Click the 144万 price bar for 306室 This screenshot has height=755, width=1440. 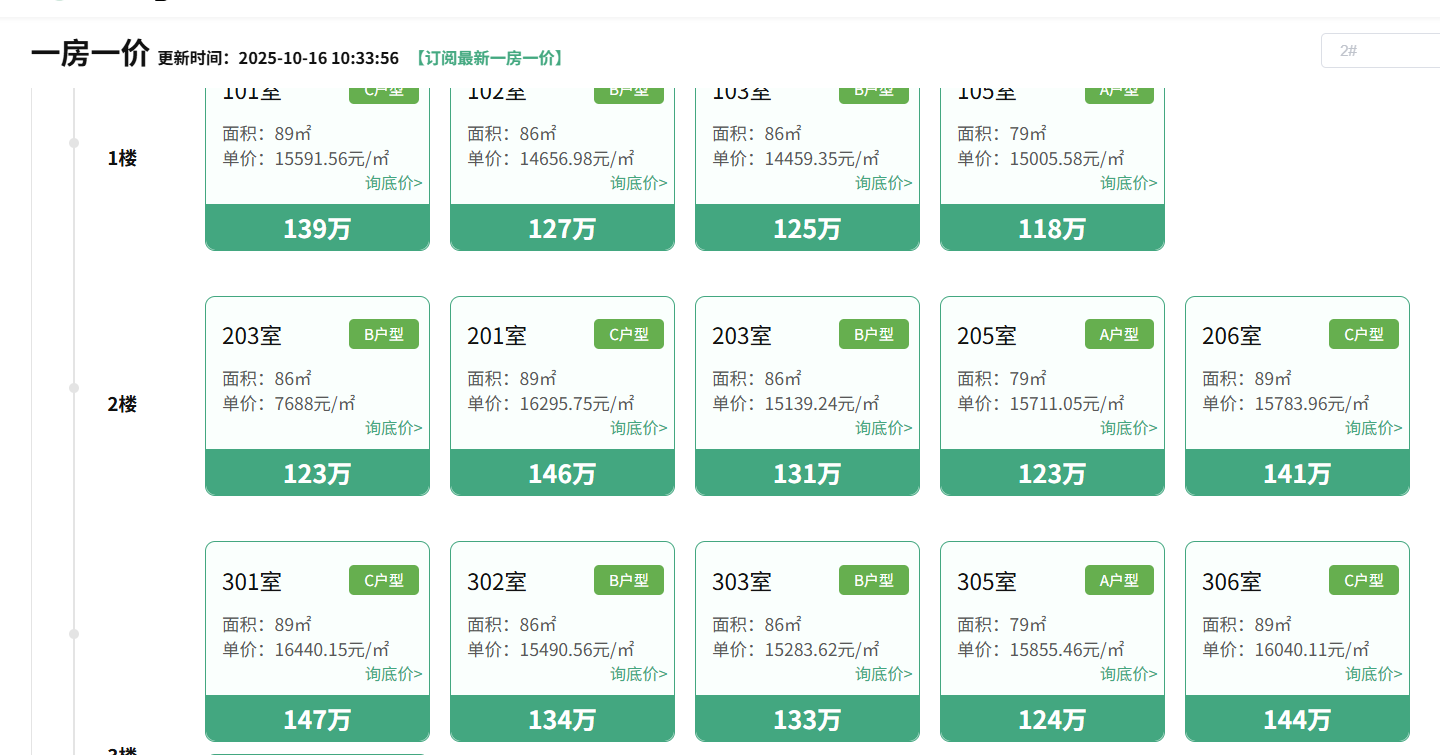(x=1297, y=719)
